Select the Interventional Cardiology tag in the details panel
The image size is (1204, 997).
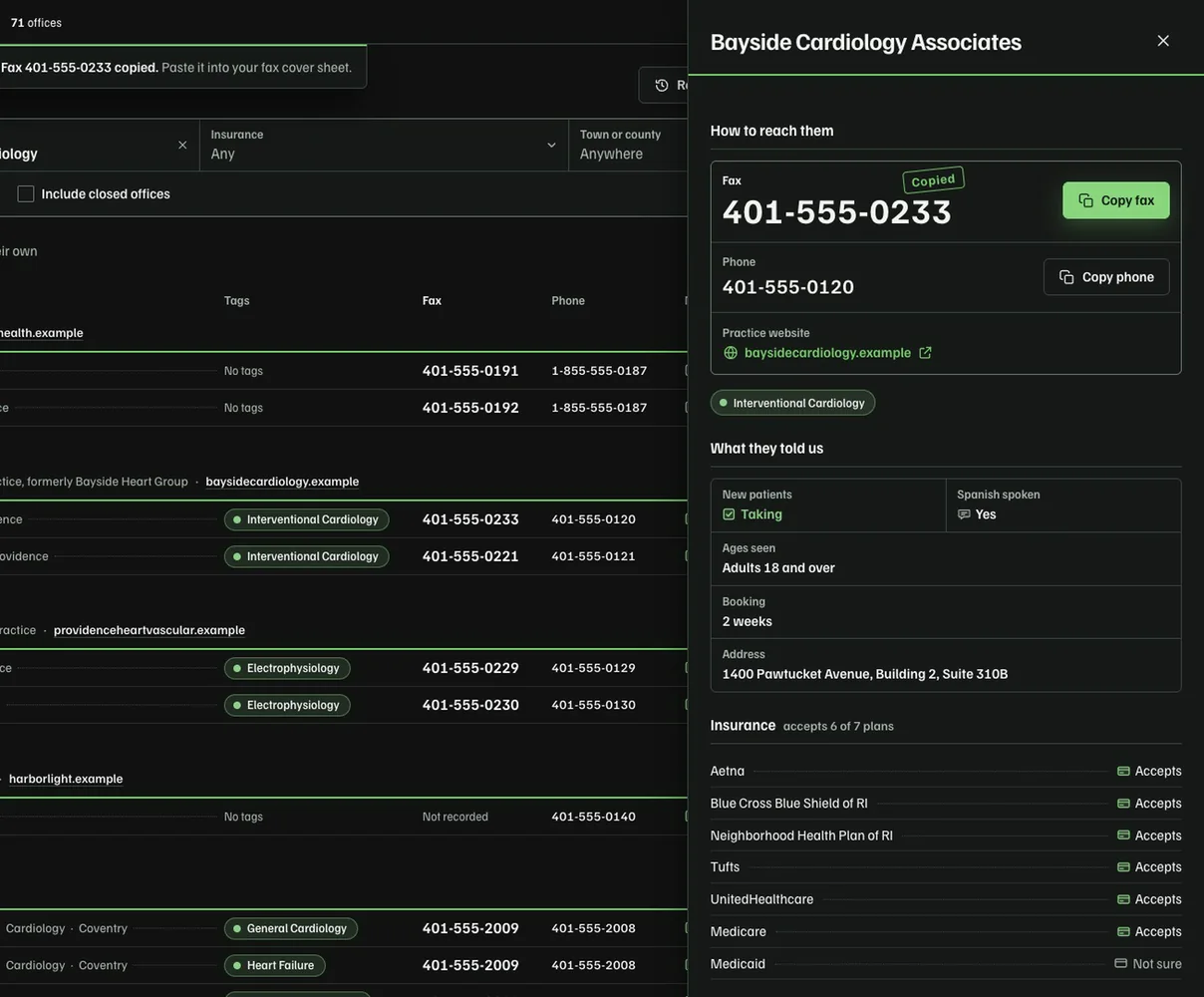coord(793,403)
